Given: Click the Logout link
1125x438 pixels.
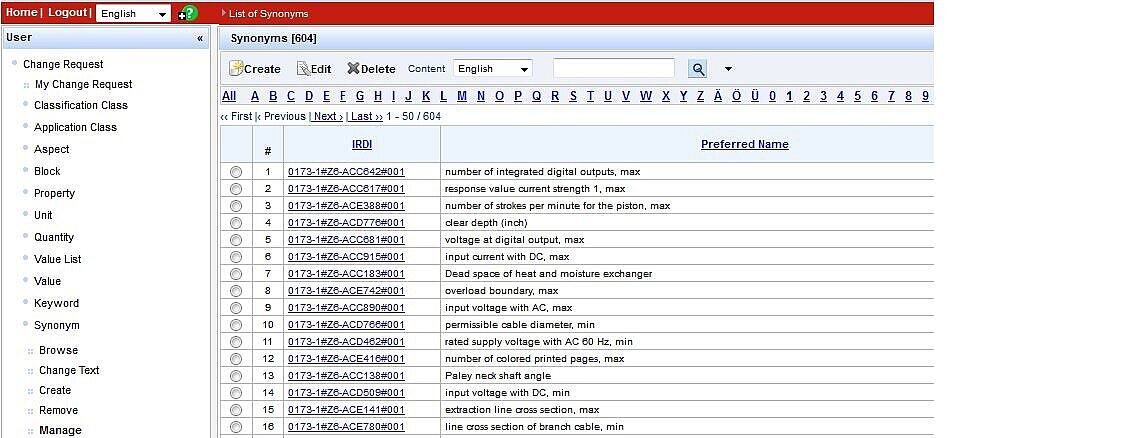Looking at the screenshot, I should tap(68, 13).
